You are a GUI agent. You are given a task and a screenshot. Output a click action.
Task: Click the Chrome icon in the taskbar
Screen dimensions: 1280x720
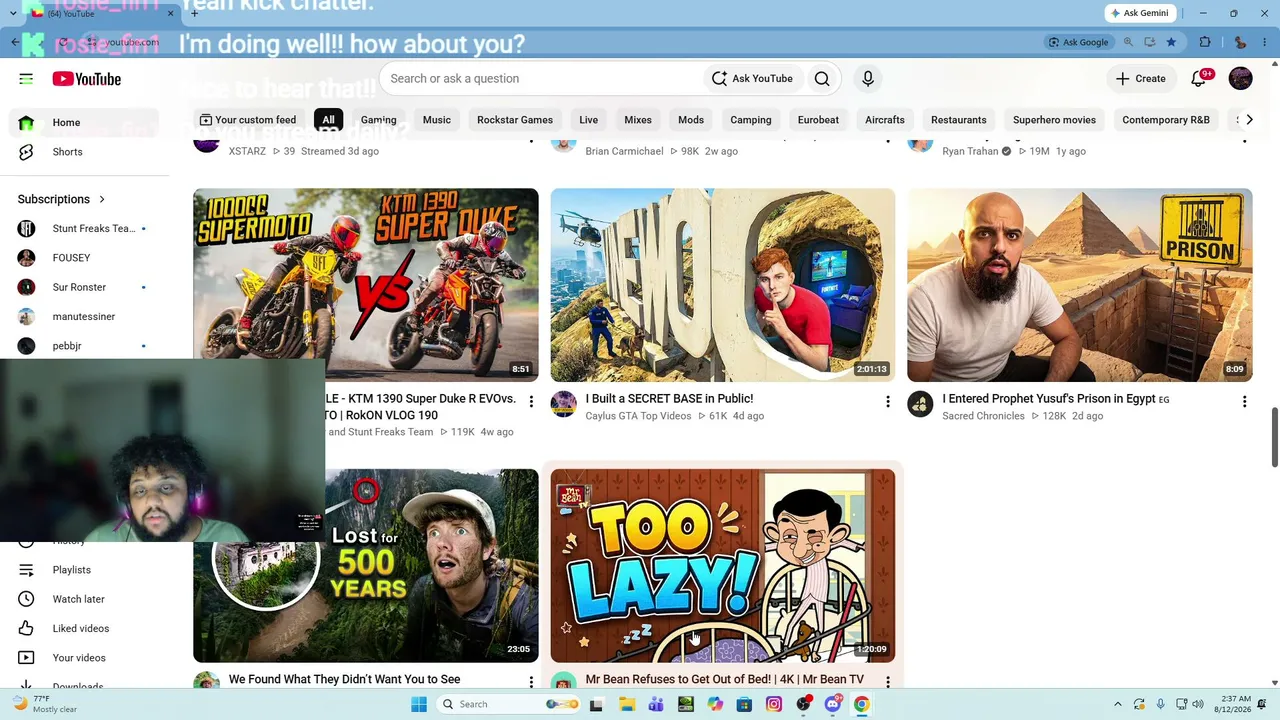click(x=861, y=704)
